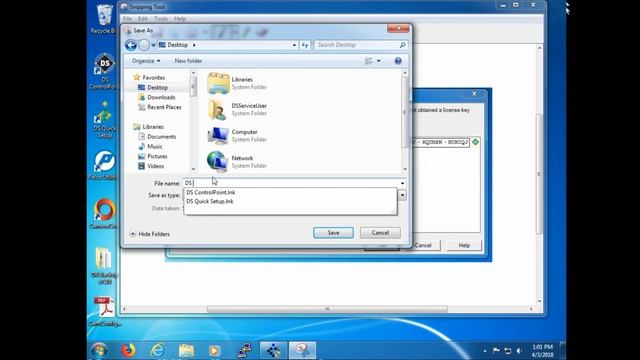Open the Save as type dropdown
640x360 pixels.
click(402, 195)
